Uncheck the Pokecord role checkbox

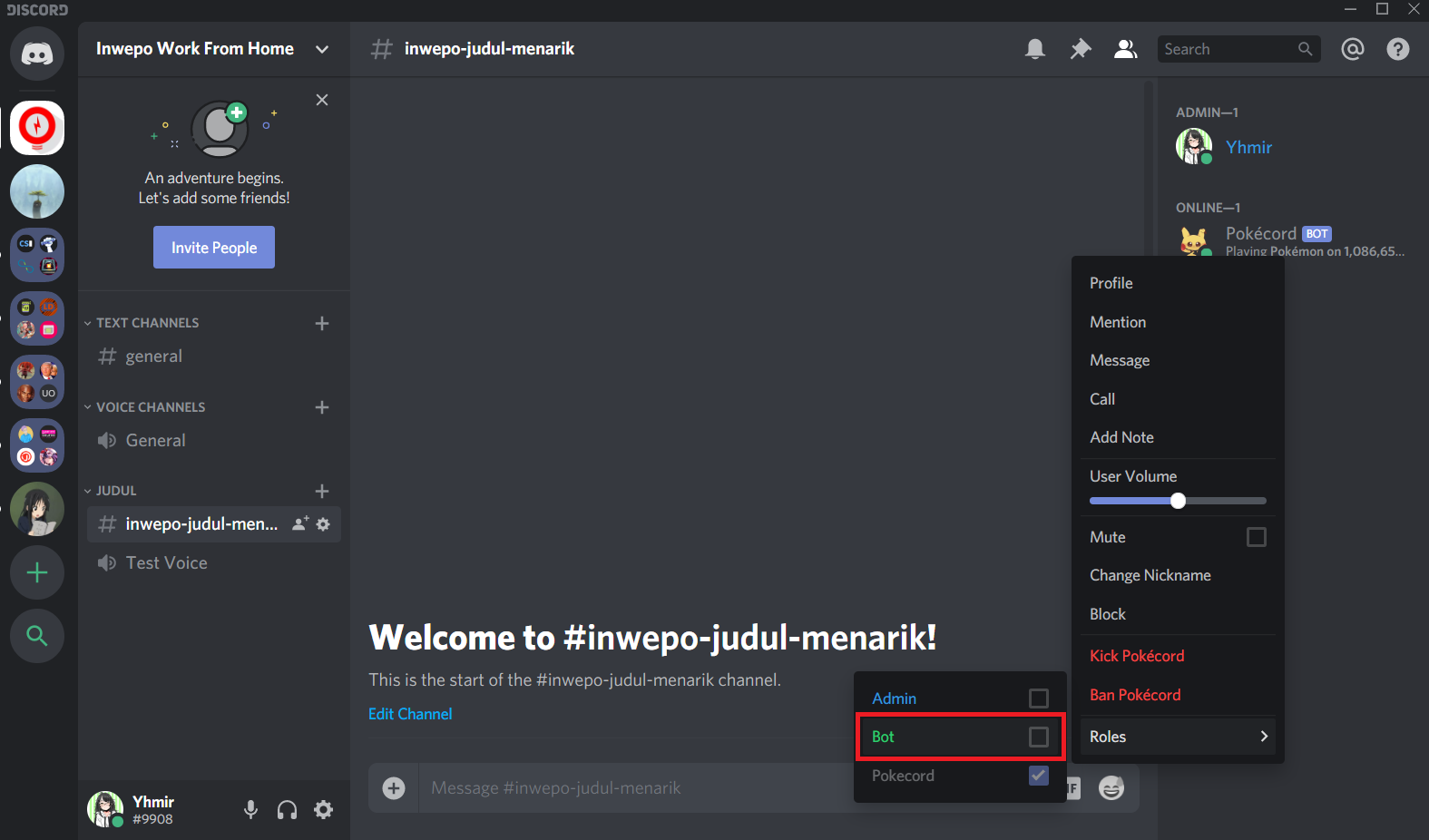(1039, 776)
